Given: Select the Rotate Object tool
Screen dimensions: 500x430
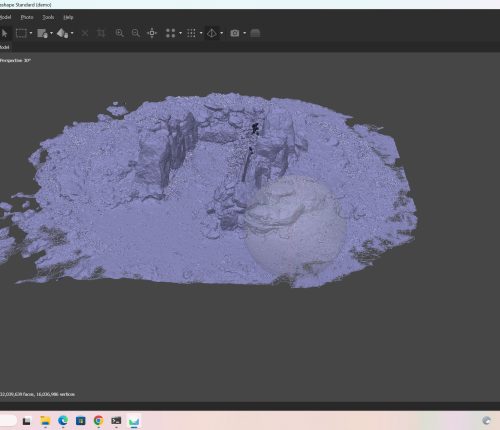Looking at the screenshot, I should tap(63, 33).
